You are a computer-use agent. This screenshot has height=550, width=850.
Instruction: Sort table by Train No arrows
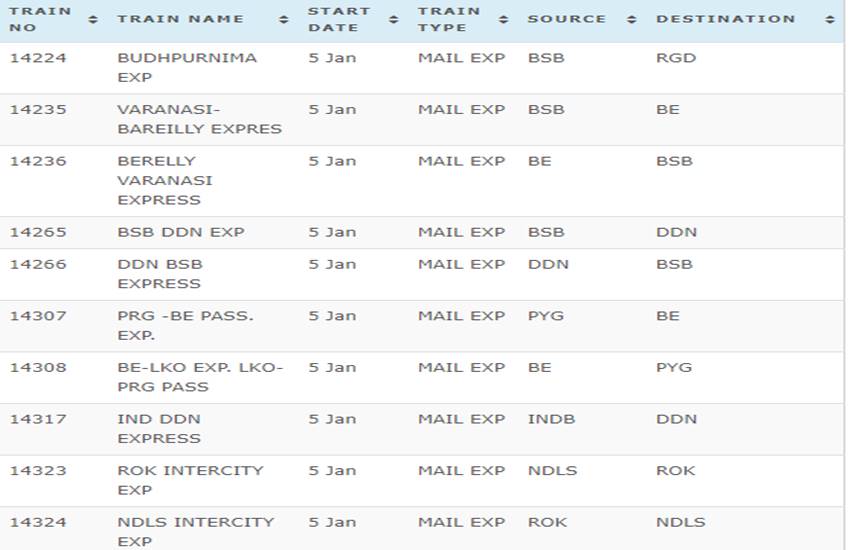(93, 20)
